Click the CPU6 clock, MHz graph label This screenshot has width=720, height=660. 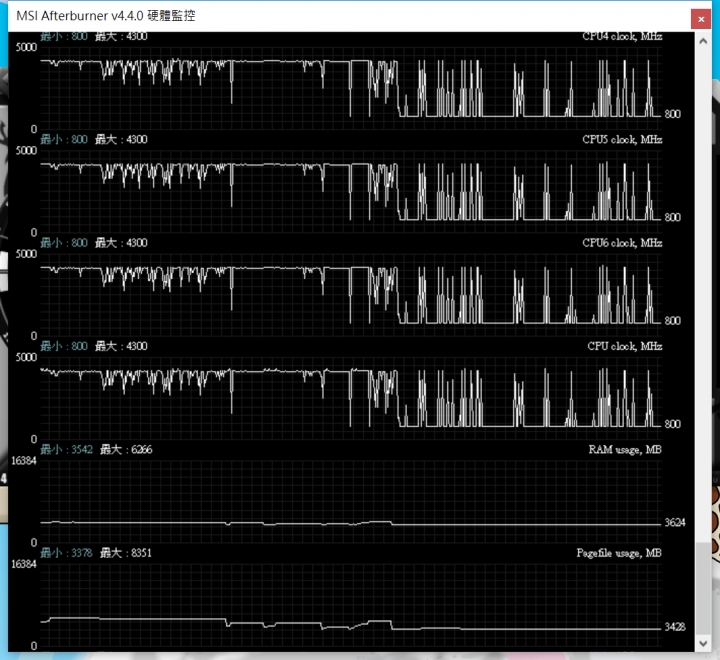point(622,243)
